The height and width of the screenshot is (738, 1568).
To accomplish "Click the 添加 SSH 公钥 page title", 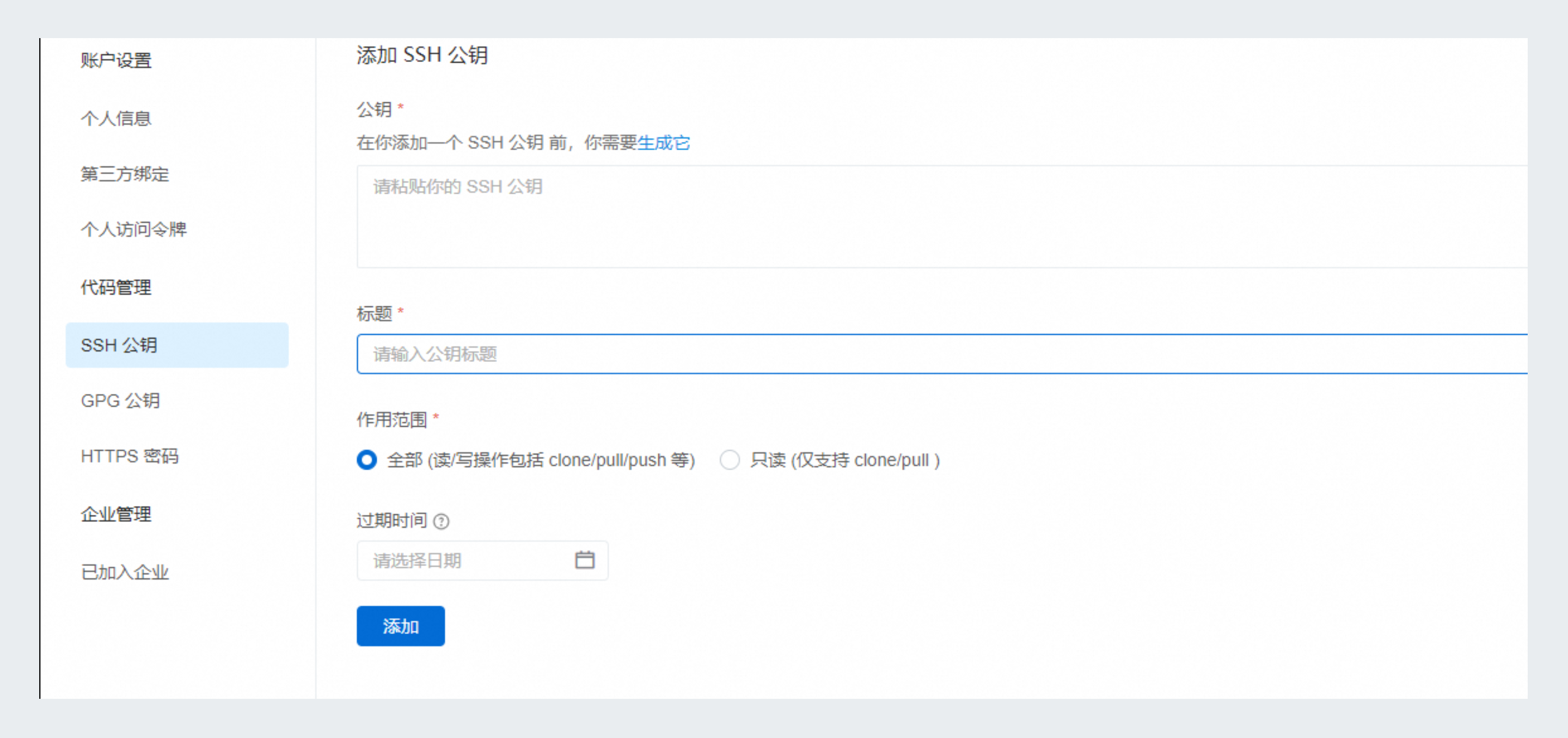I will click(422, 56).
